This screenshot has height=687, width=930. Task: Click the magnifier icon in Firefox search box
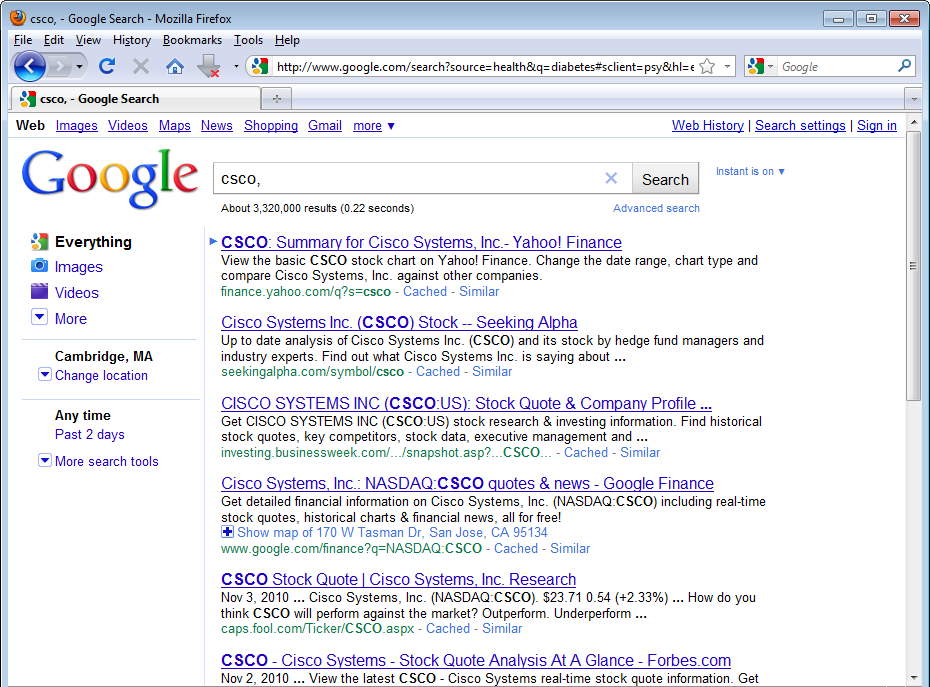point(904,66)
